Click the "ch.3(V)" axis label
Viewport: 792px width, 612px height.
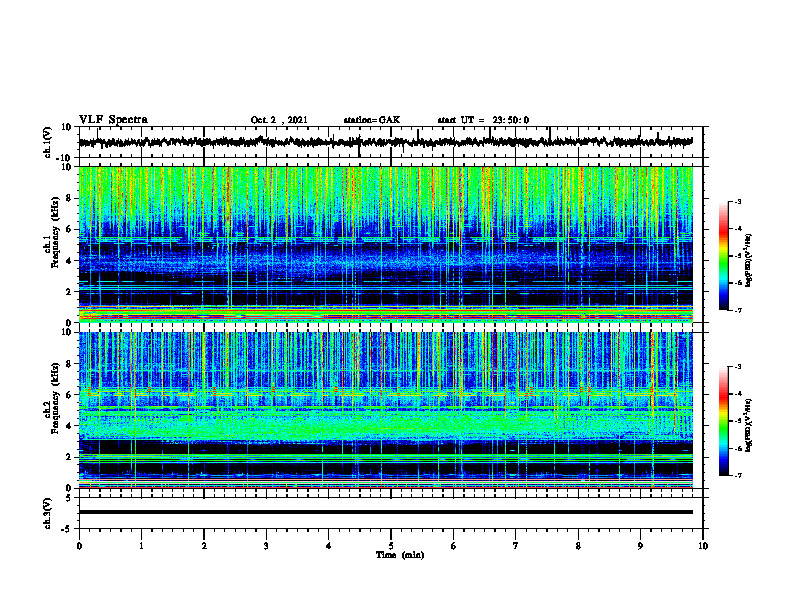pyautogui.click(x=48, y=513)
